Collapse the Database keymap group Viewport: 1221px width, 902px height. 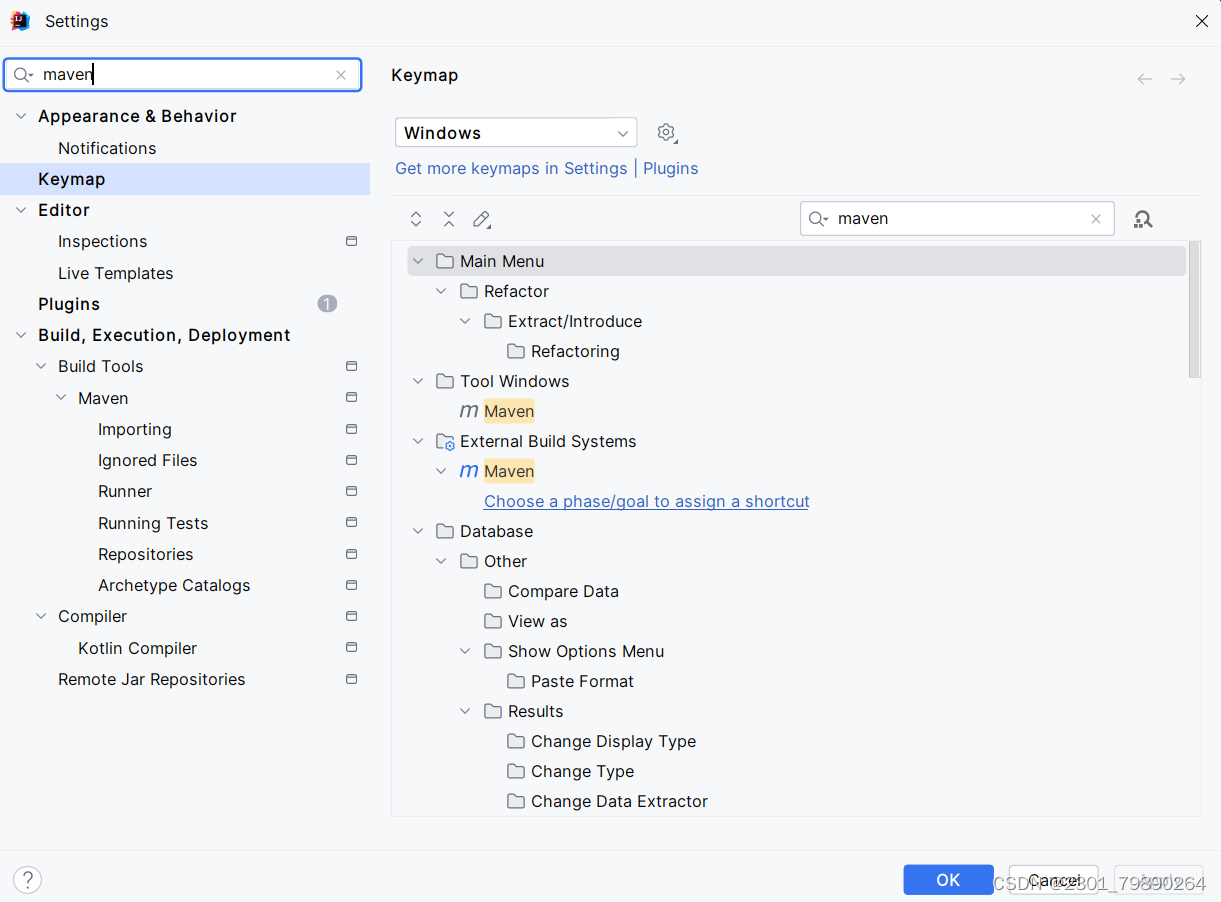click(x=418, y=531)
